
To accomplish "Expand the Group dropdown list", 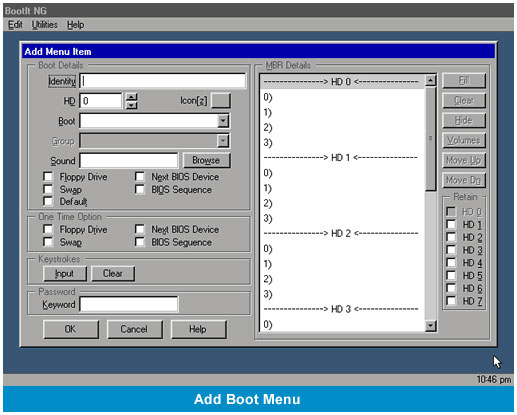I will pos(223,141).
